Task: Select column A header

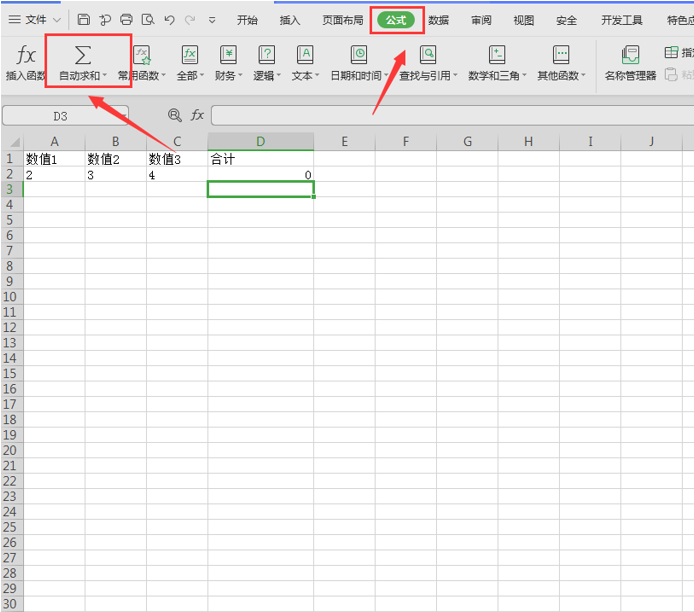Action: (54, 142)
